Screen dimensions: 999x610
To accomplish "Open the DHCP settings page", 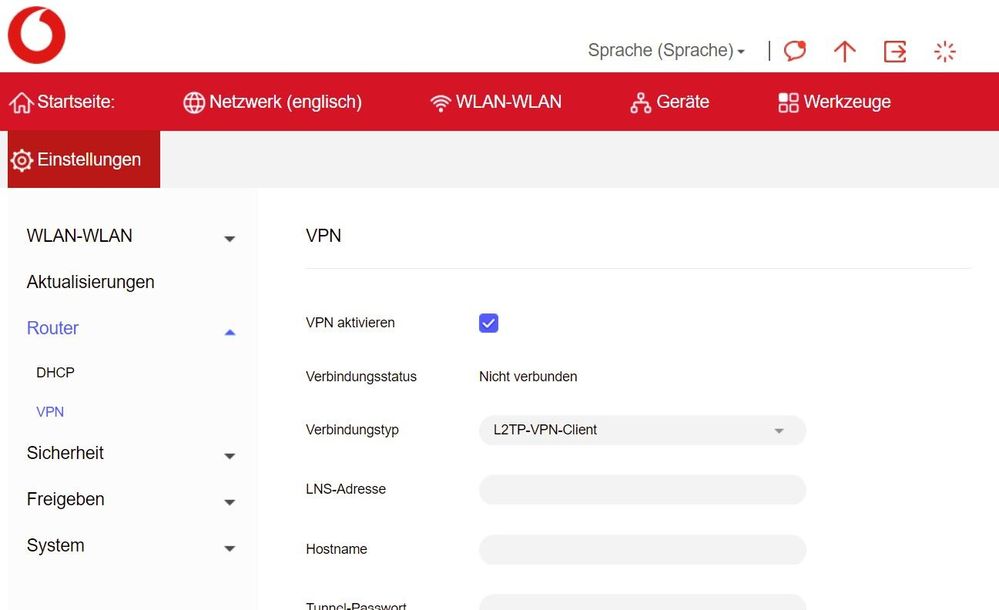I will point(55,372).
